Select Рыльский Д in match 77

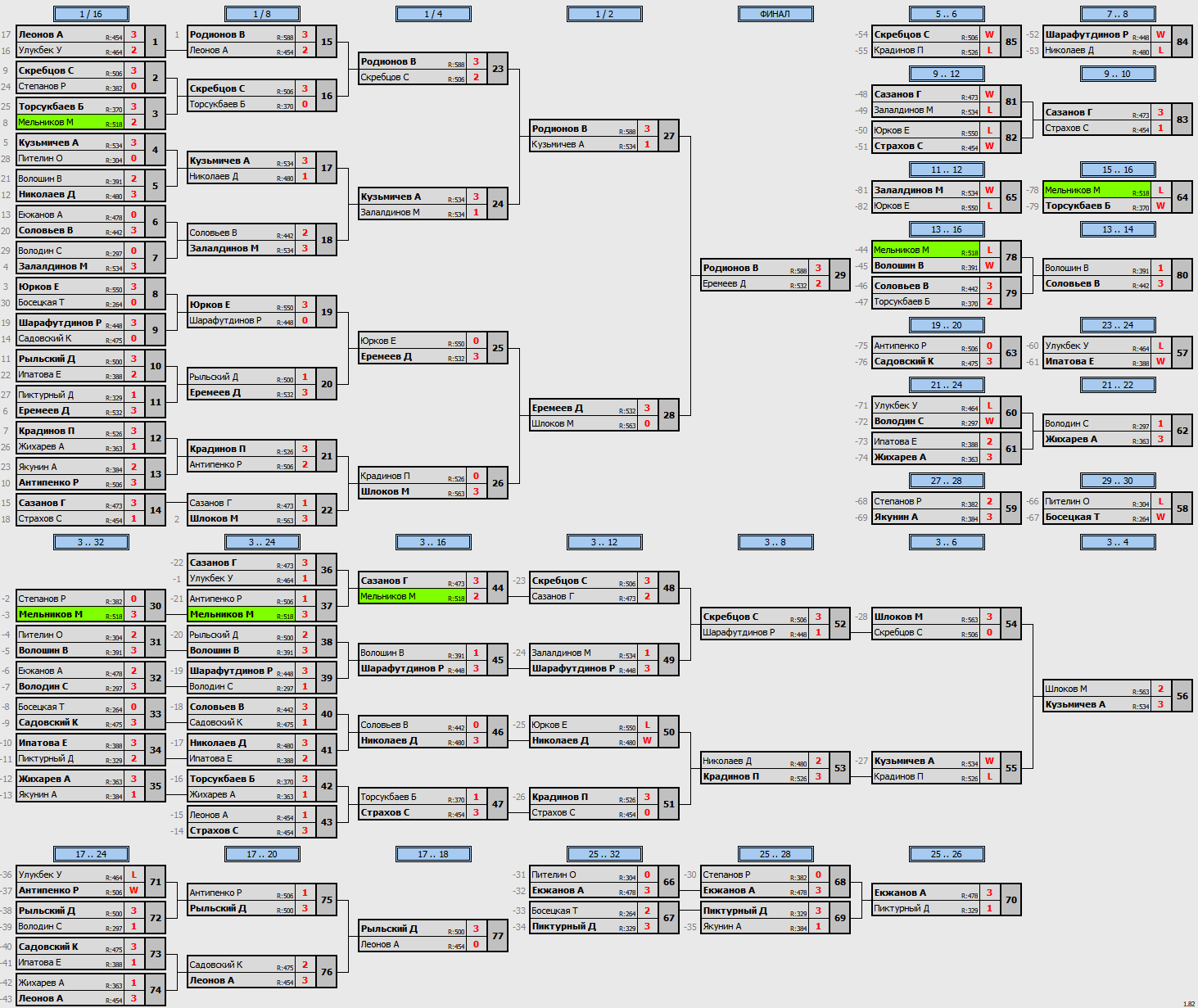(x=412, y=929)
